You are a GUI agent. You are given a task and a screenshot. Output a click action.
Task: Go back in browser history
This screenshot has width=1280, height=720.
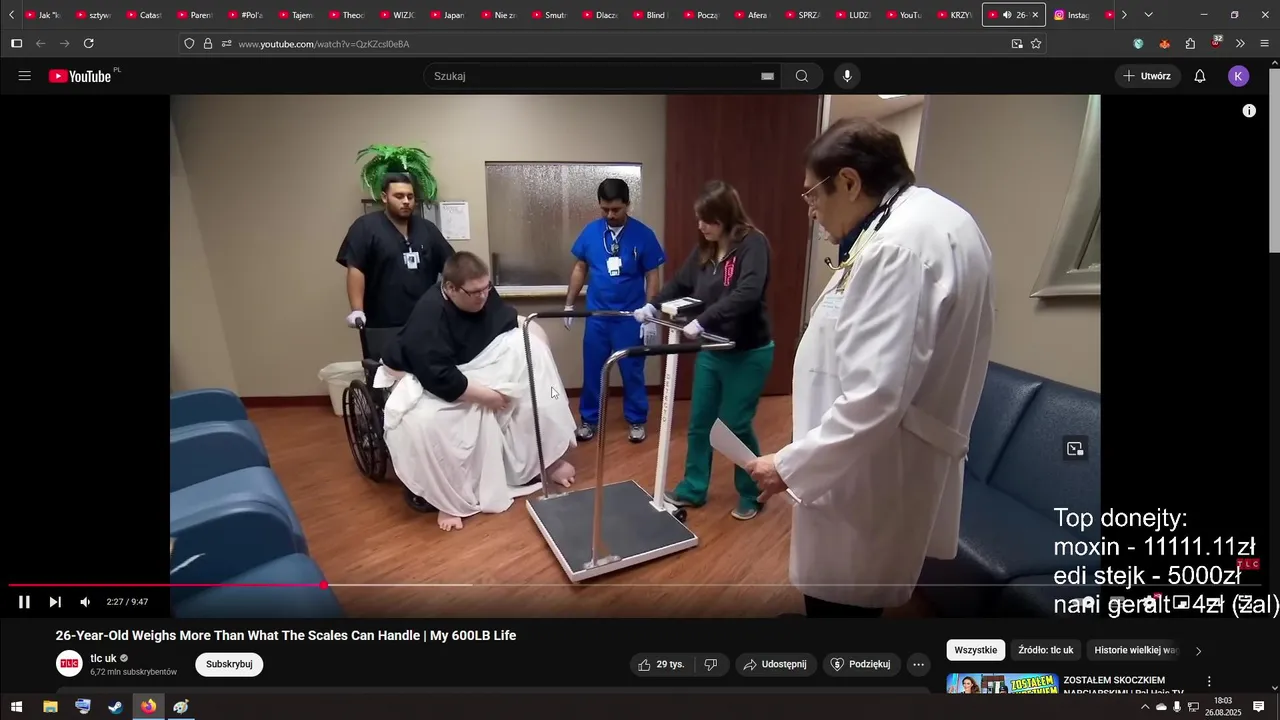click(41, 44)
